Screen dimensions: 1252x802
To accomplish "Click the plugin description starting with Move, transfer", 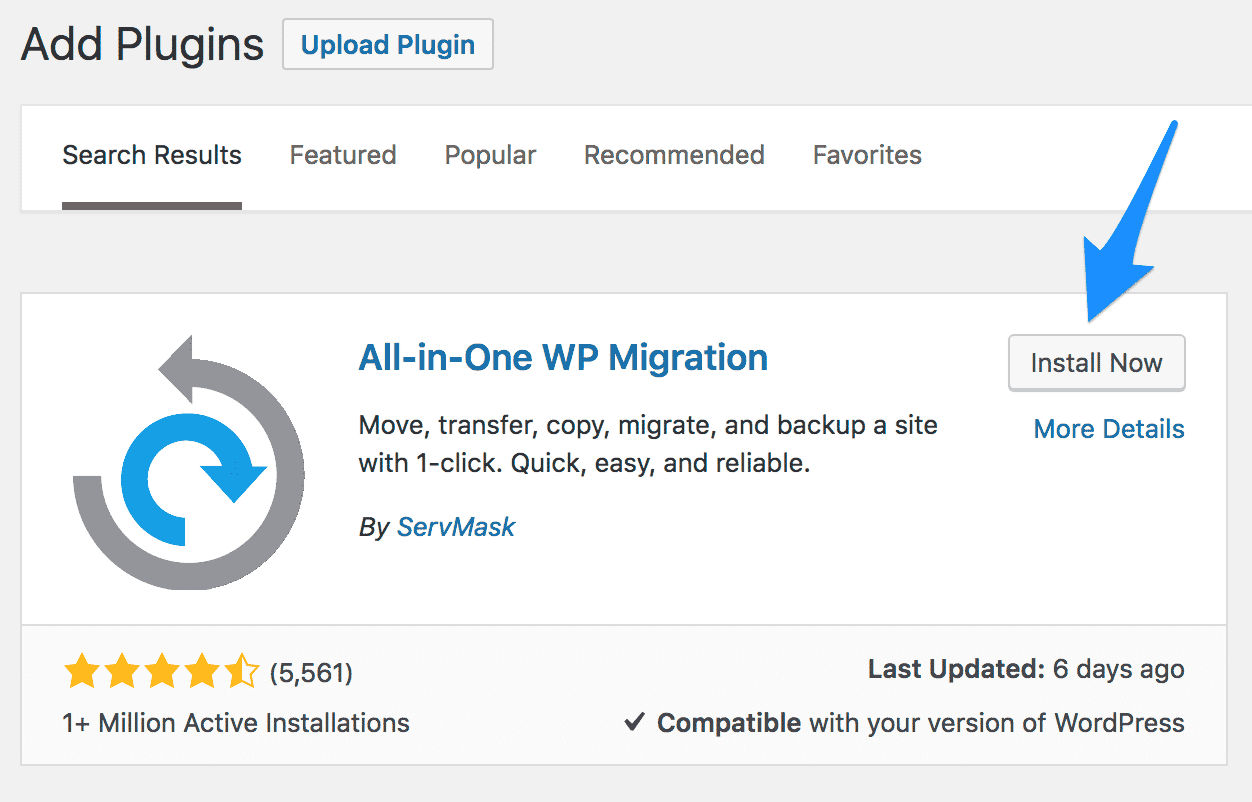I will tap(648, 445).
